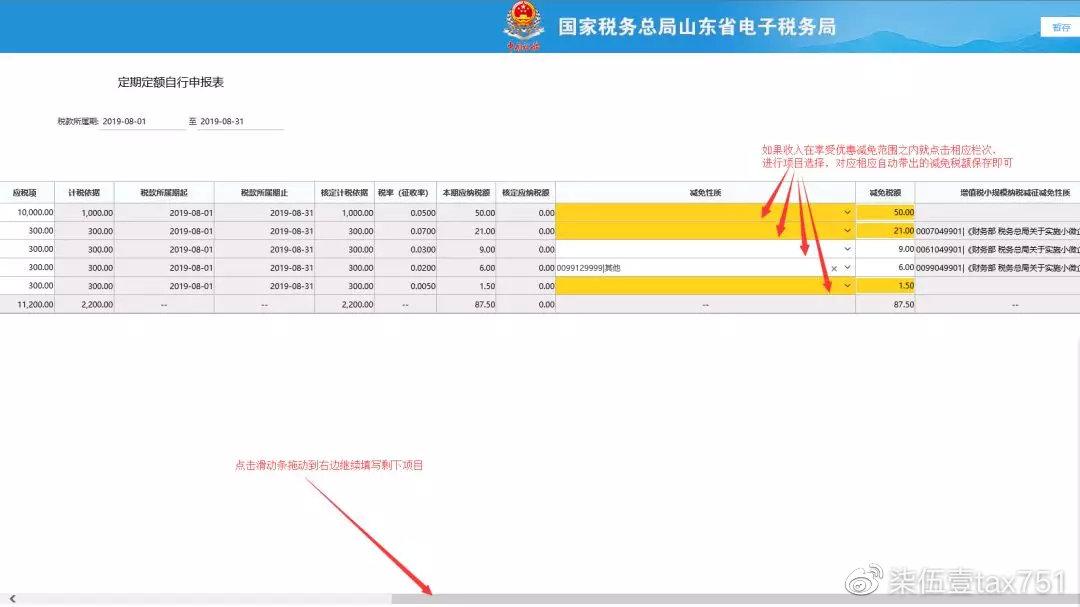Viewport: 1080px width, 607px height.
Task: Click the 核定计税依据 column header
Action: (x=344, y=193)
